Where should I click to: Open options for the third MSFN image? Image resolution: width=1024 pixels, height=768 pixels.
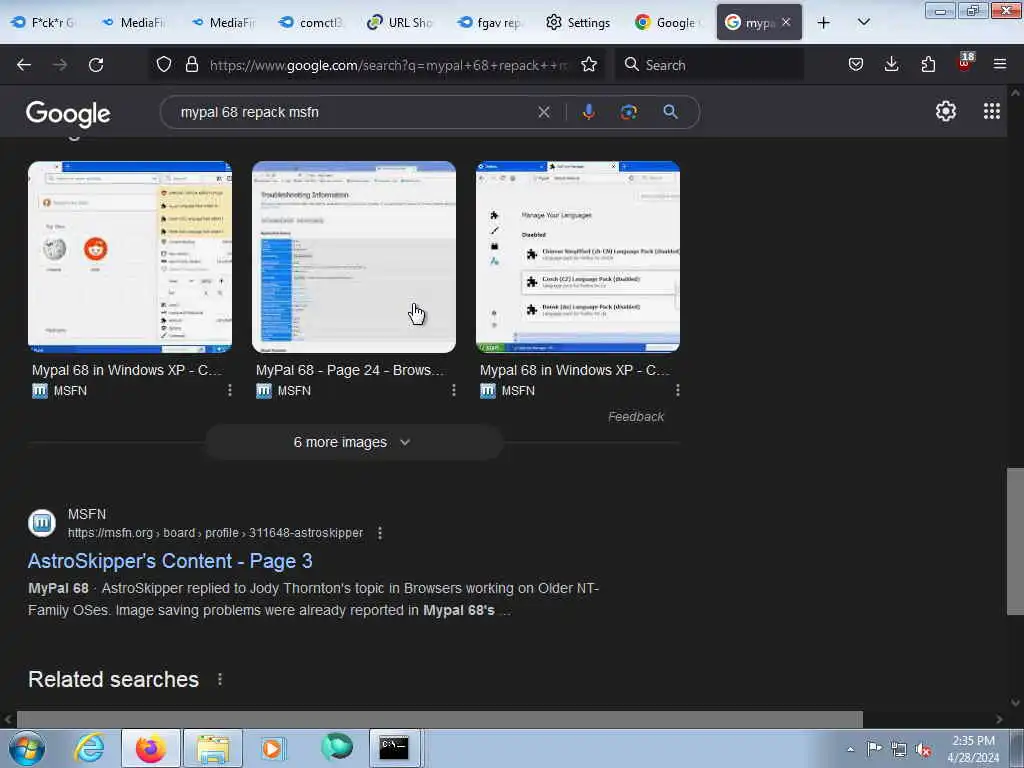pyautogui.click(x=677, y=390)
